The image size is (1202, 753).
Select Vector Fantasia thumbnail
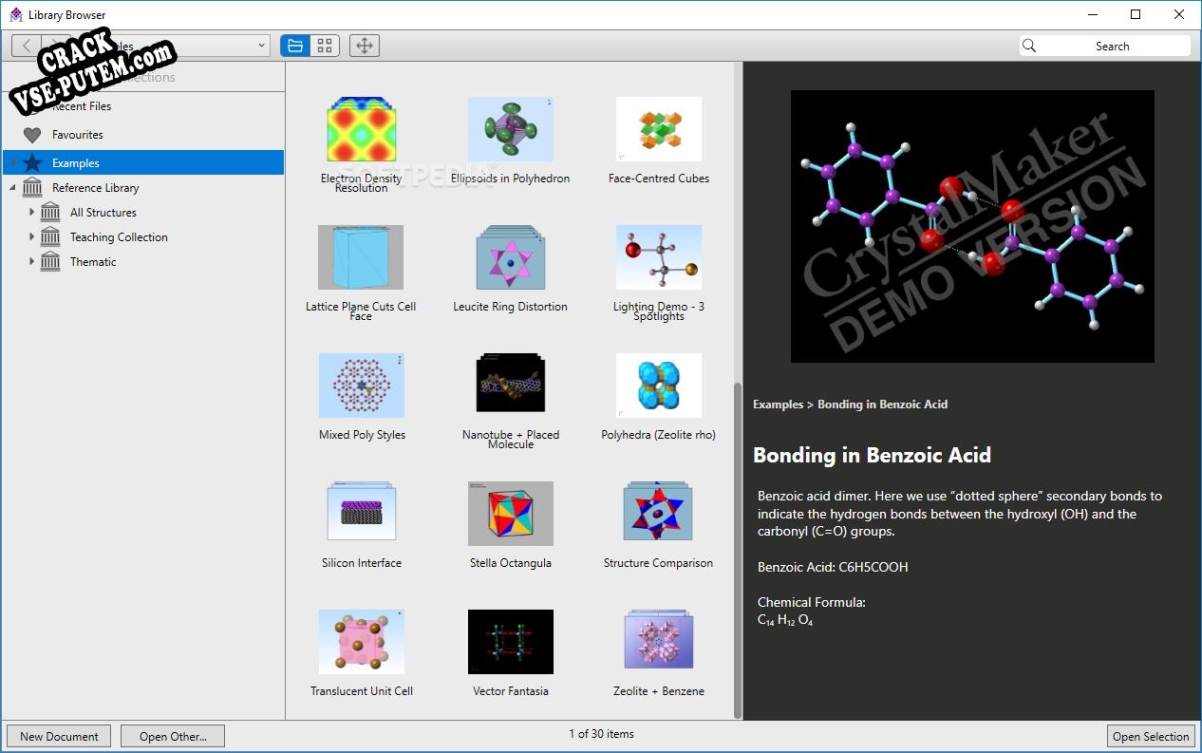tap(510, 642)
